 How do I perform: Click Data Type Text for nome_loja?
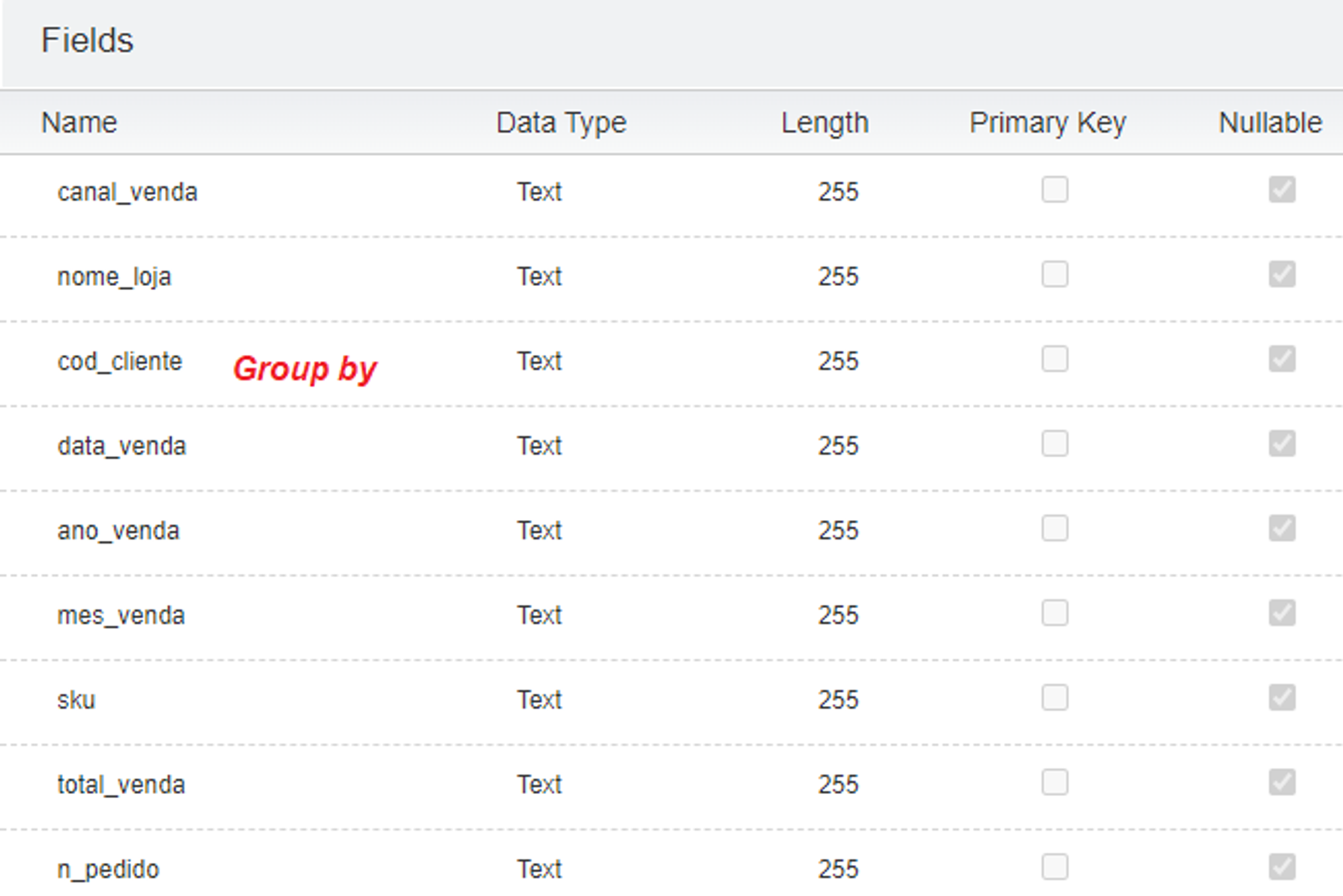539,277
